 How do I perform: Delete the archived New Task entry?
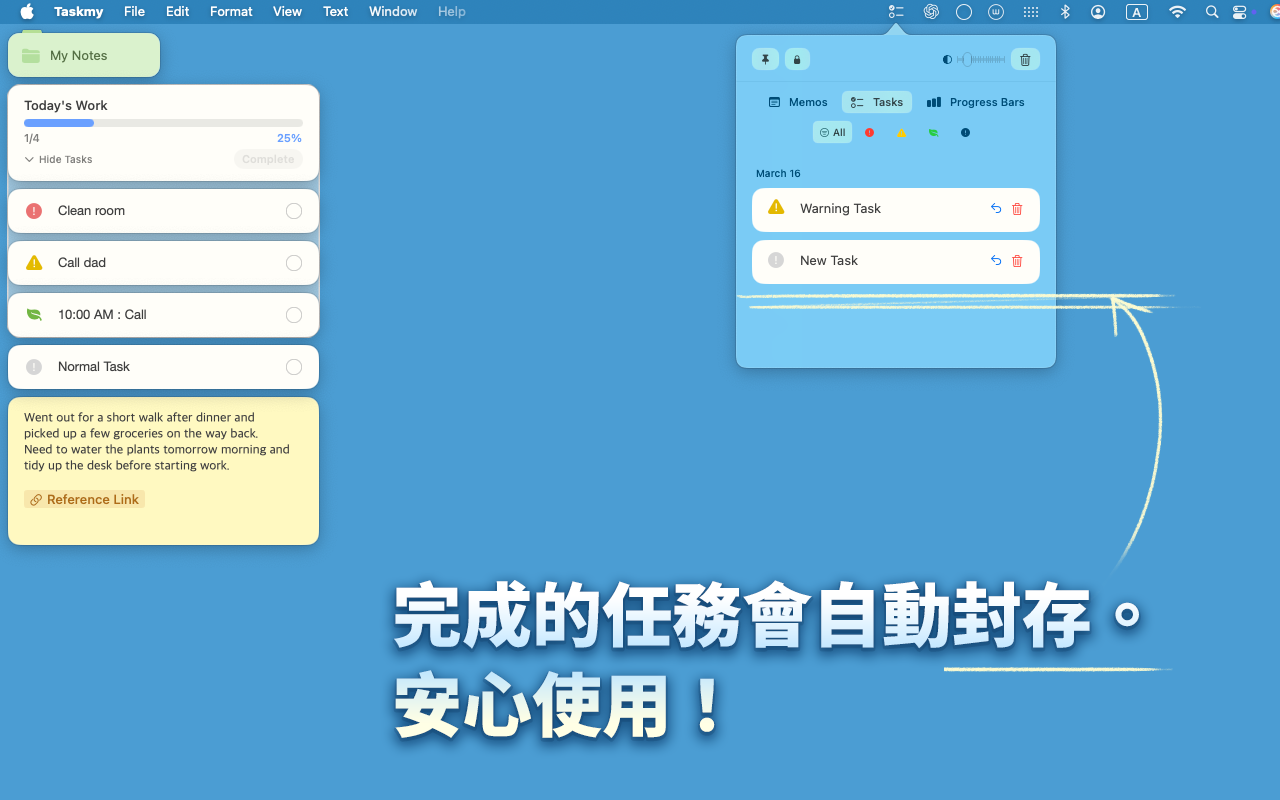(1018, 261)
